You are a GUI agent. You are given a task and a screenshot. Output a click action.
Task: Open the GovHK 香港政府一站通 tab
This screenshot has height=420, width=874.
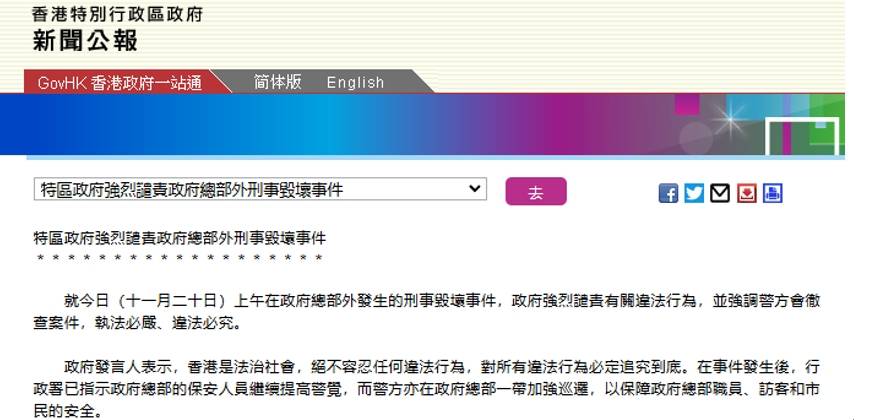119,83
